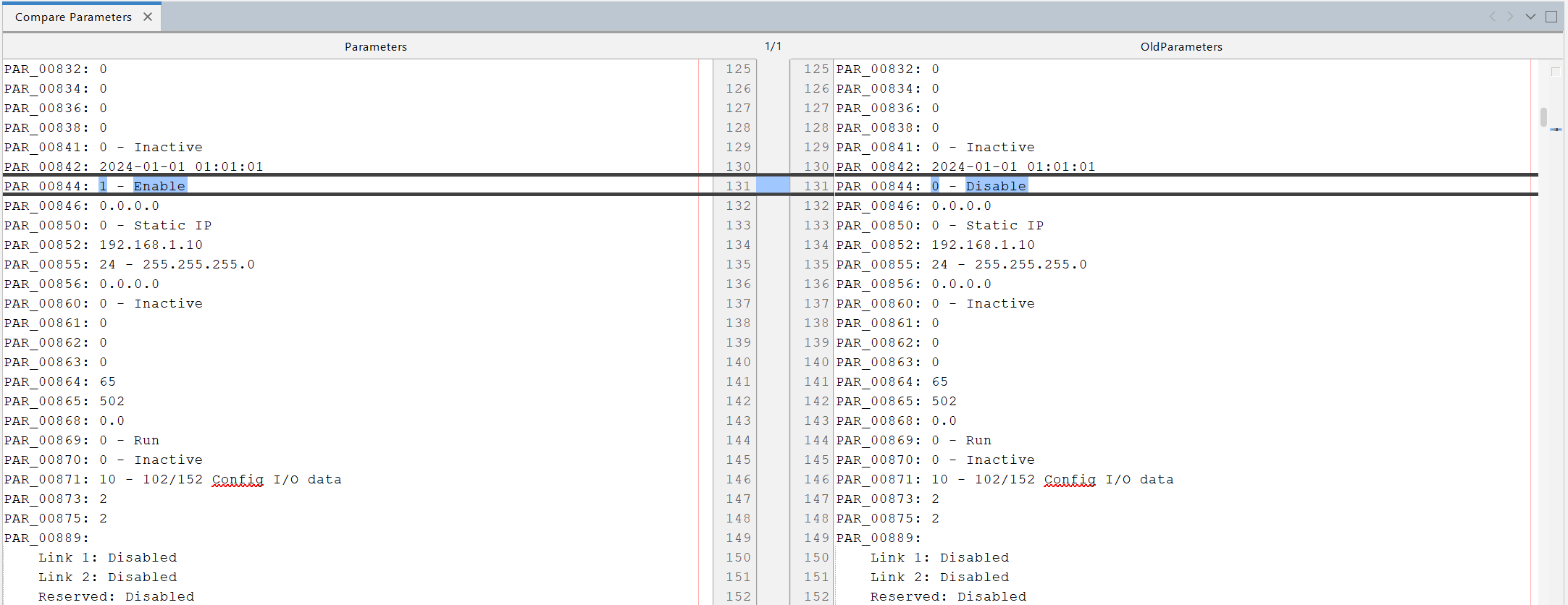The width and height of the screenshot is (1568, 605).
Task: Click line number 131 in Parameters gutter
Action: click(x=739, y=186)
